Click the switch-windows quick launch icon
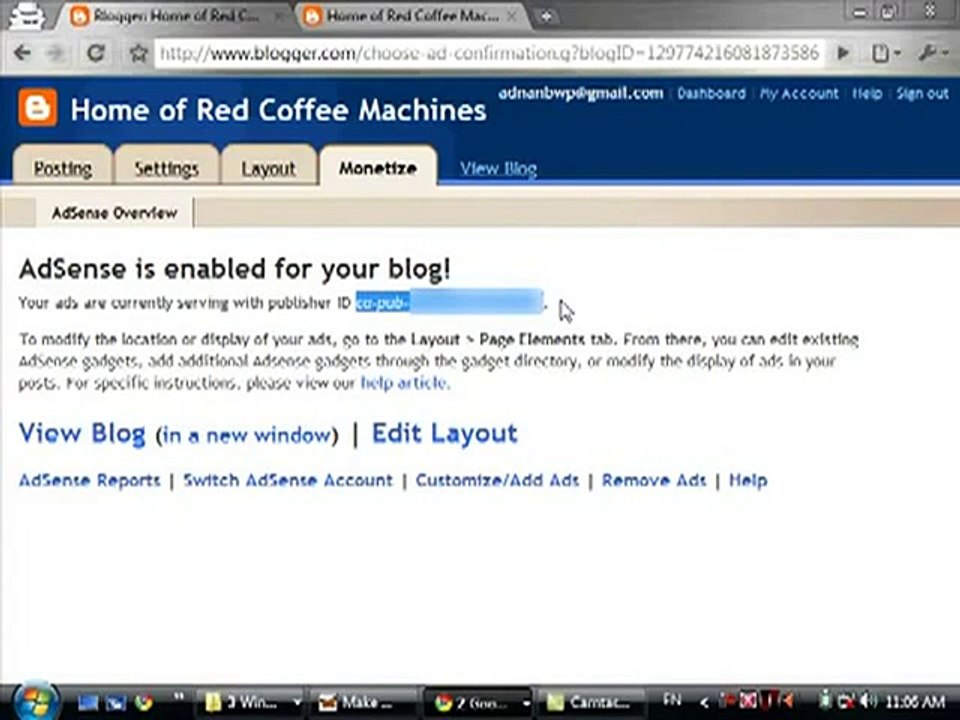The width and height of the screenshot is (960, 720). click(x=116, y=702)
